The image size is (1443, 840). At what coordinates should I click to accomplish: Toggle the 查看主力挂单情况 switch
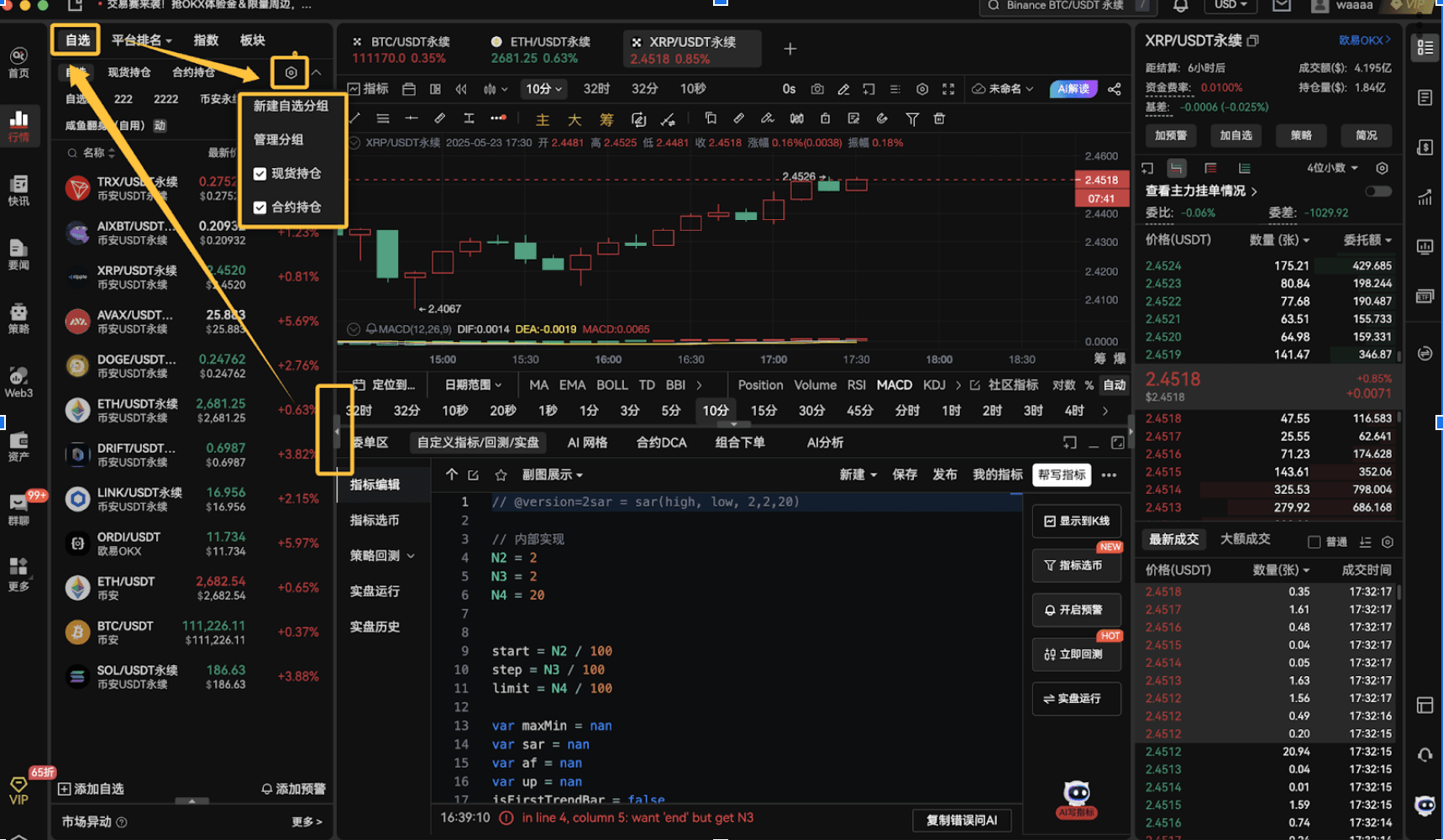click(x=1378, y=191)
